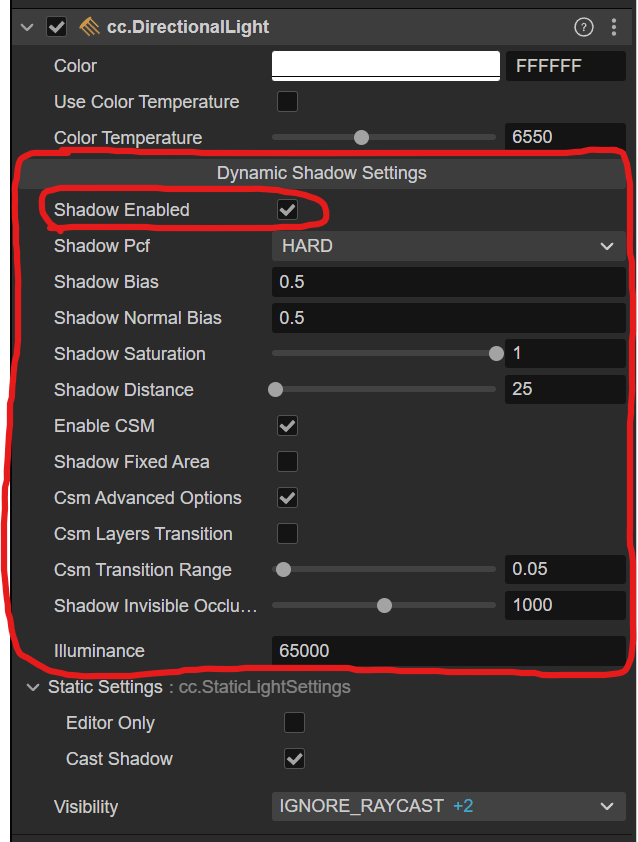
Task: Disable the Enable CSM checkbox
Action: [287, 426]
